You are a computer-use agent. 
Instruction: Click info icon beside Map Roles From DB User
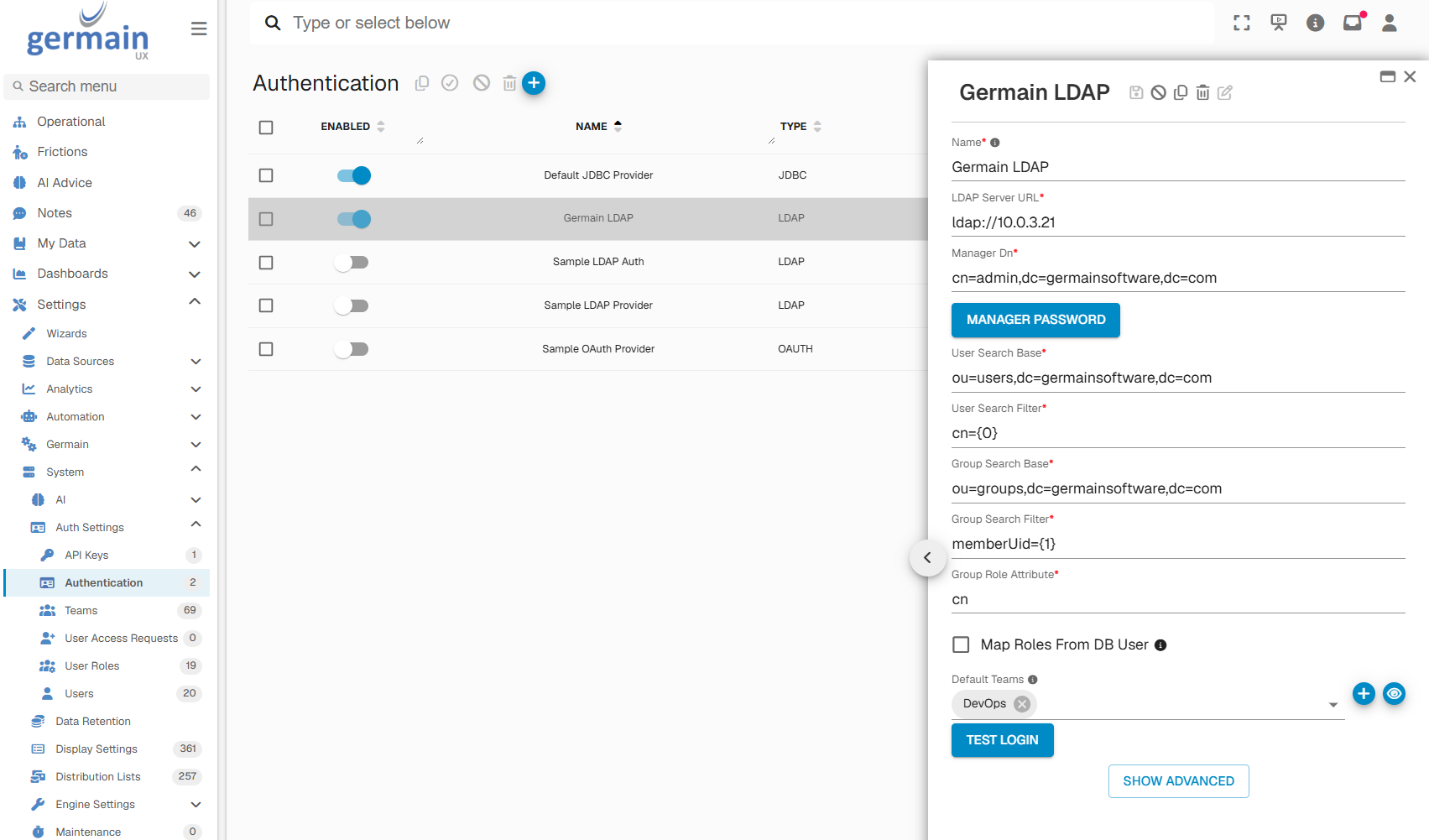tap(1160, 645)
